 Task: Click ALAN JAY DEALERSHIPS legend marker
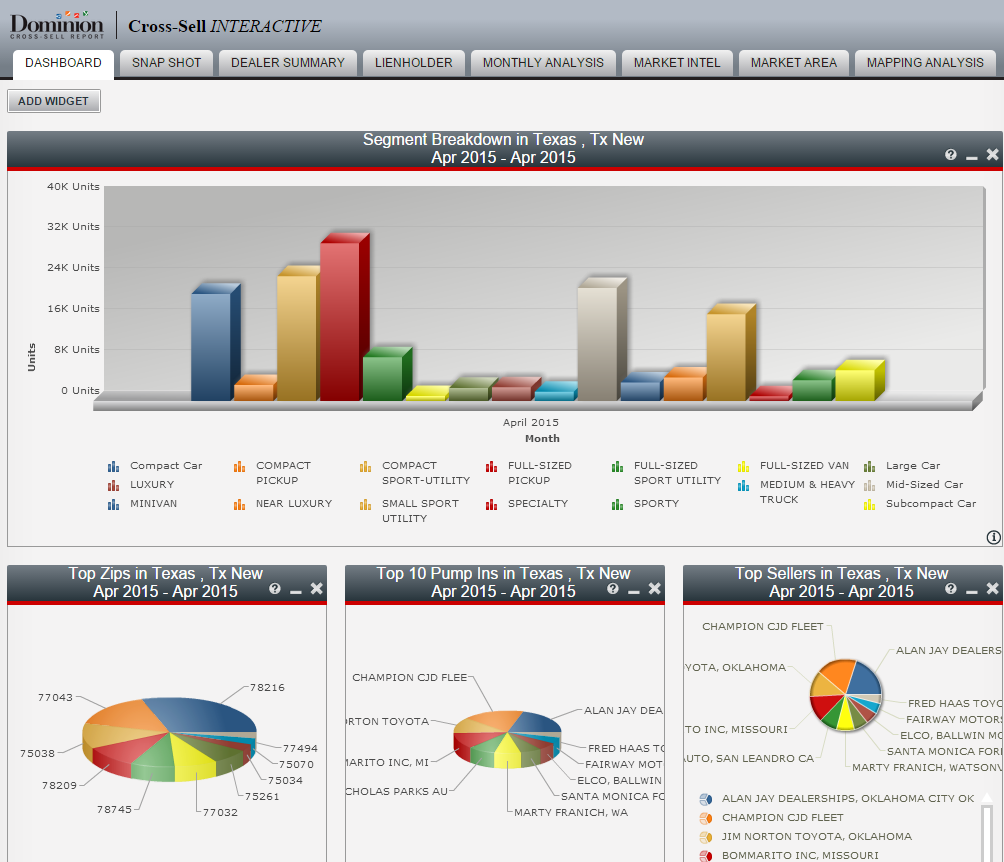(x=706, y=799)
